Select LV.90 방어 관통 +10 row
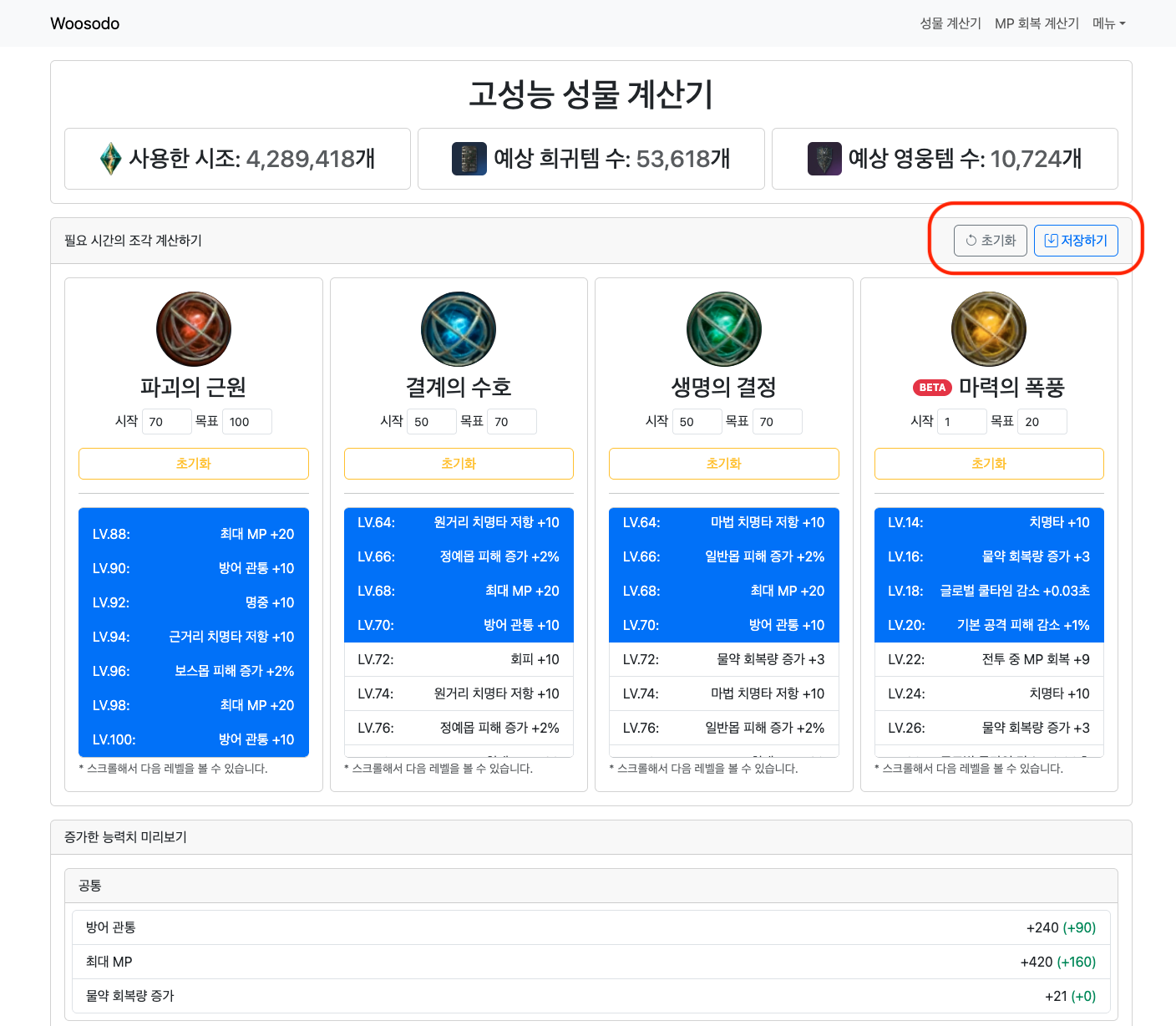The height and width of the screenshot is (1026, 1176). coord(194,568)
